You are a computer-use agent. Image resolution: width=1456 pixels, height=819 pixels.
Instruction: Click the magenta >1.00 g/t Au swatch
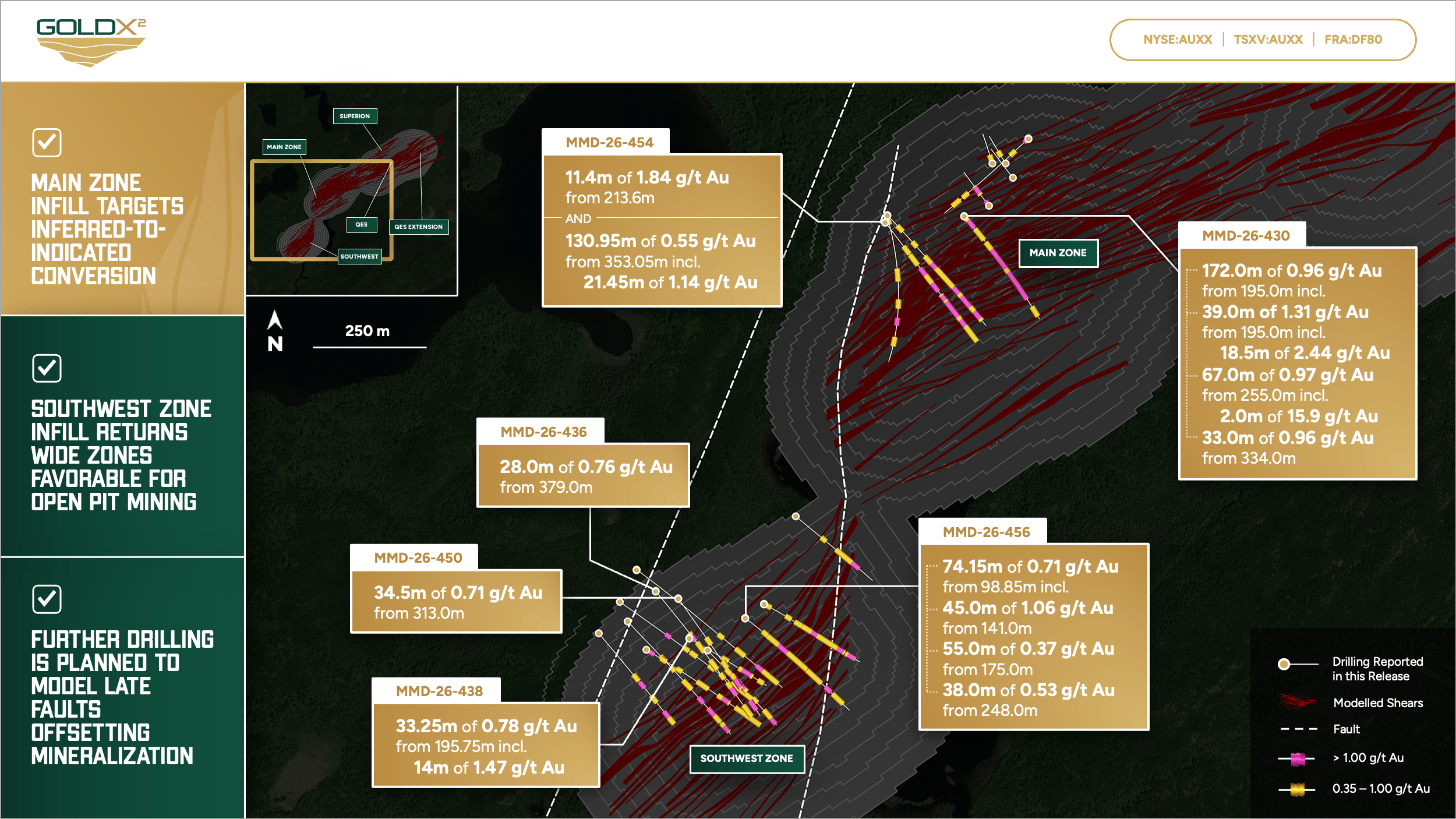coord(1297,758)
